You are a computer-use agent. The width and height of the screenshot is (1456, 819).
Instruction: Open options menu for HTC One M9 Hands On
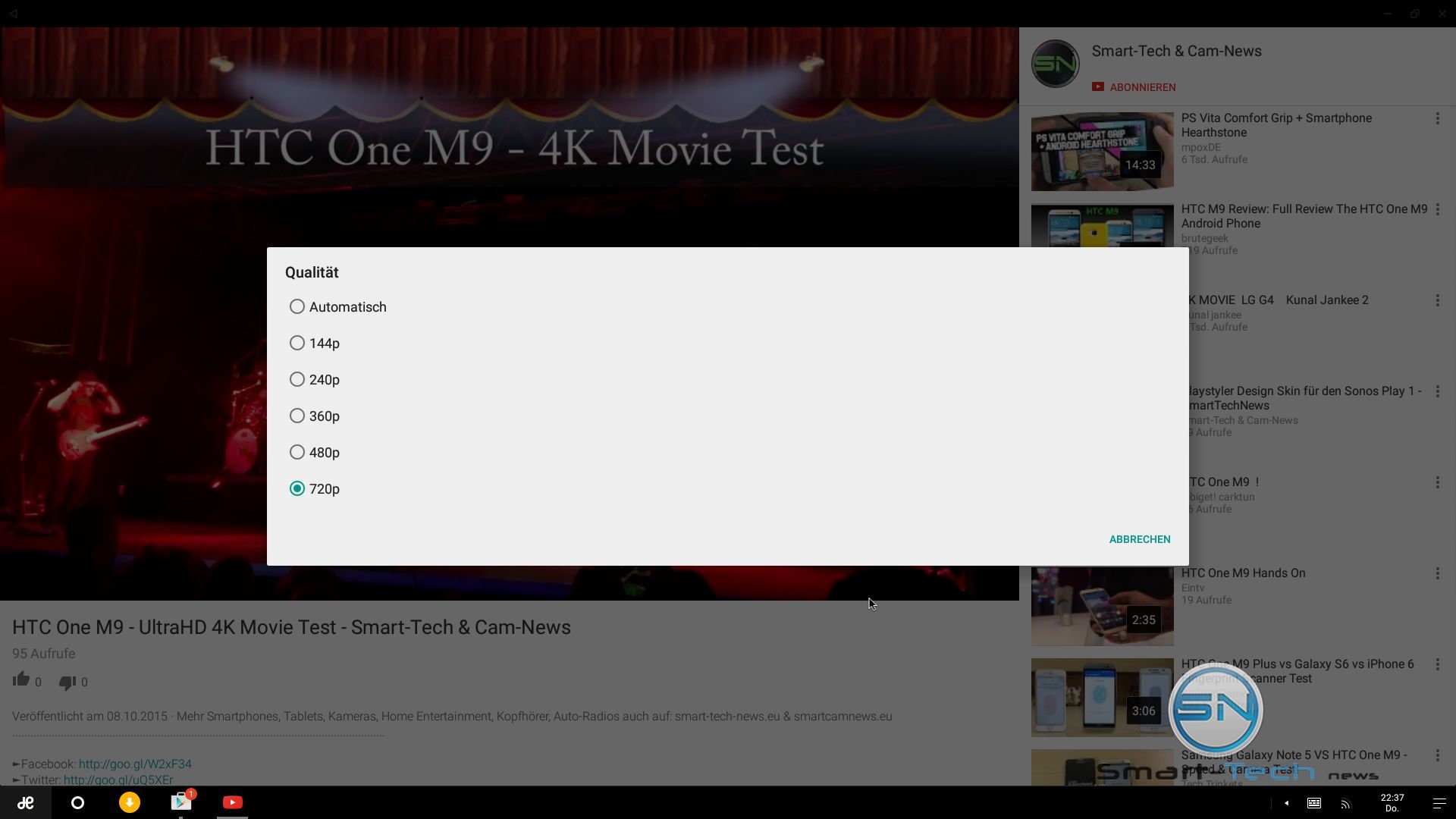coord(1437,573)
